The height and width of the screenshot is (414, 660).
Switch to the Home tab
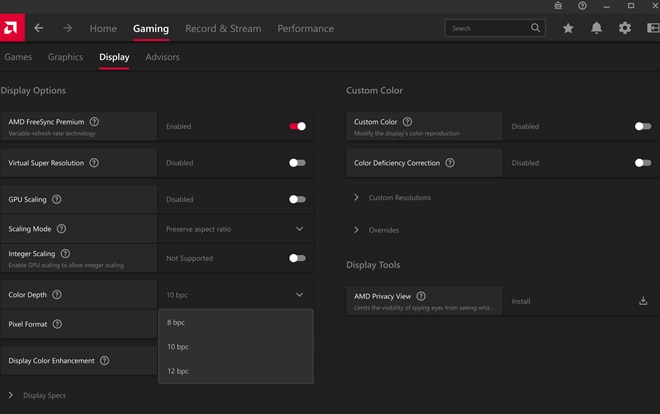coord(103,28)
